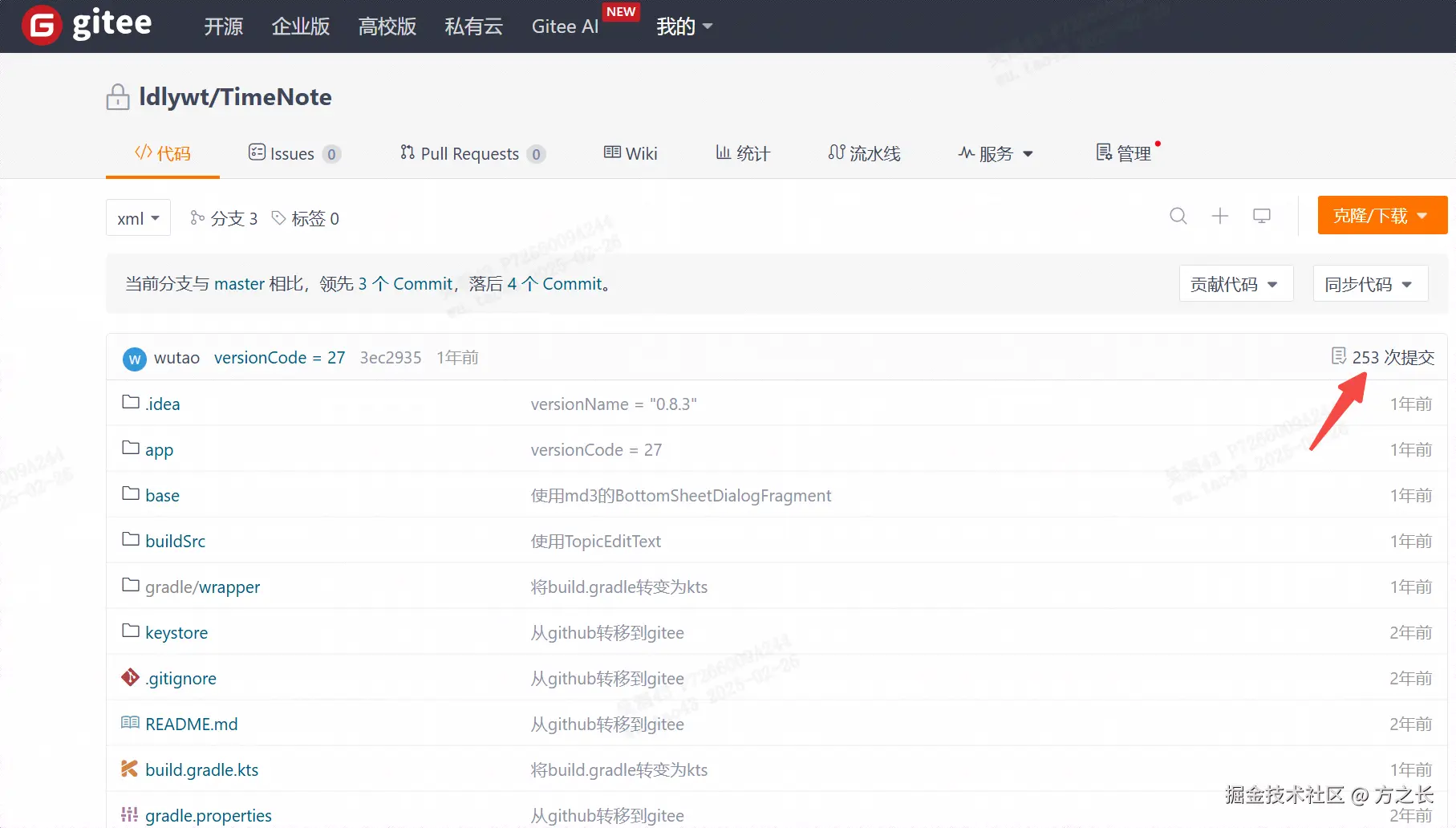
Task: Open commit message versionName = "0.8.3"
Action: point(614,404)
